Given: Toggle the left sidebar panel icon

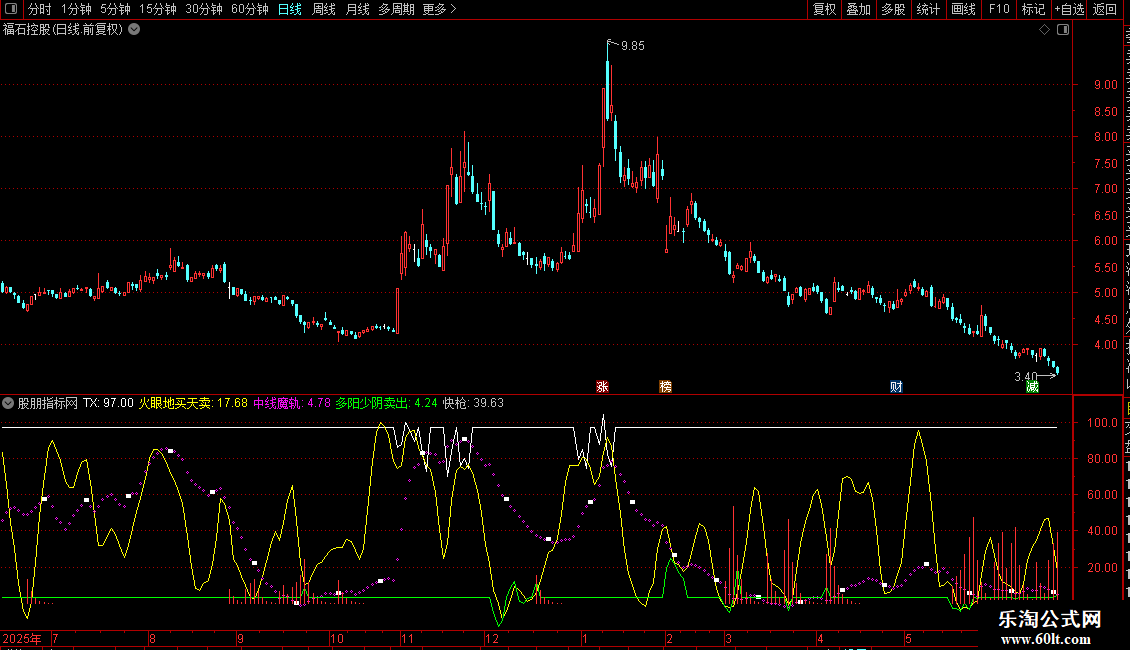Looking at the screenshot, I should pos(11,9).
